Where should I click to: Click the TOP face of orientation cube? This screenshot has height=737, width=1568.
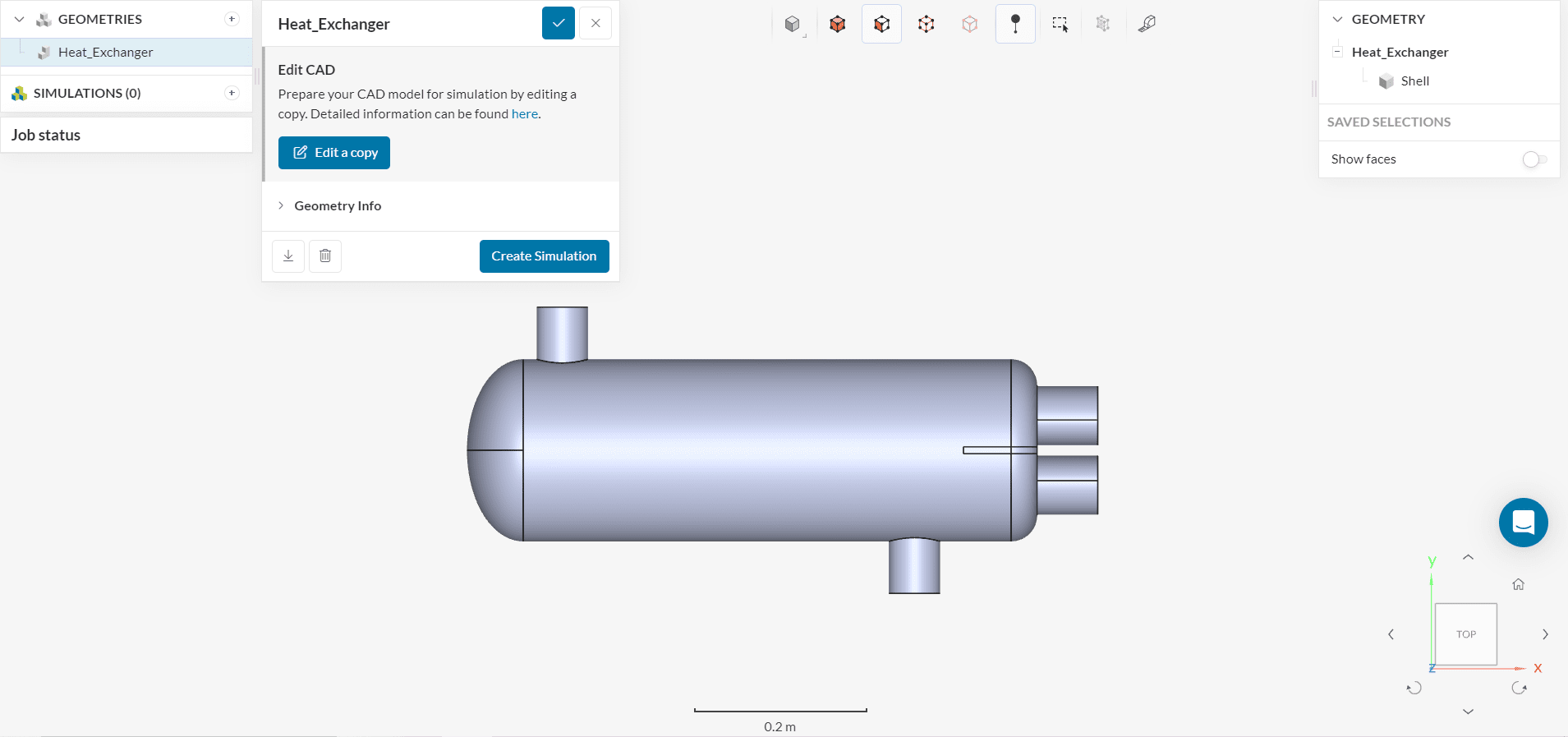tap(1465, 634)
